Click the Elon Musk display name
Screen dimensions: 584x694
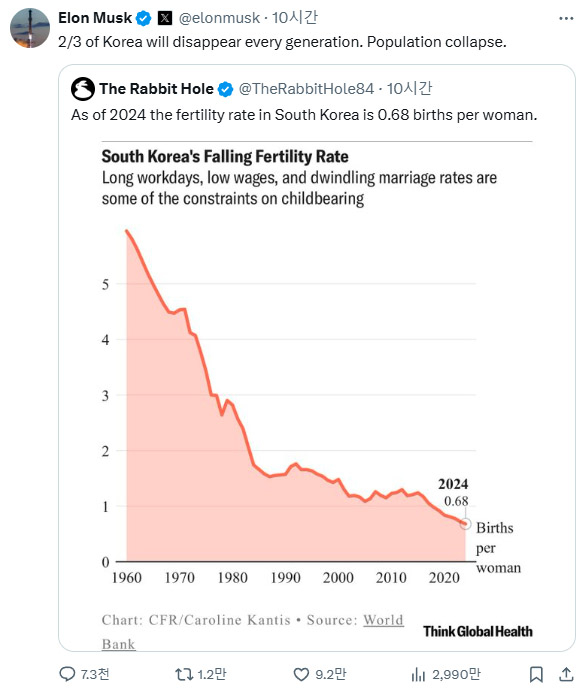point(95,18)
